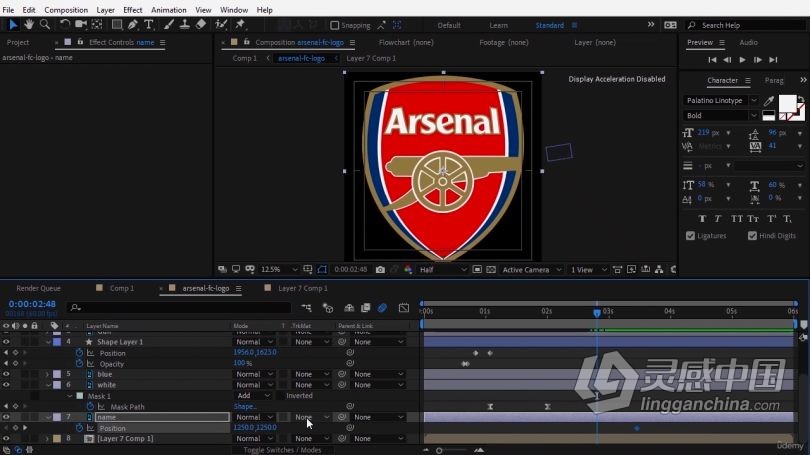The image size is (810, 455).
Task: Select the Horizontal Type tool
Action: click(149, 24)
